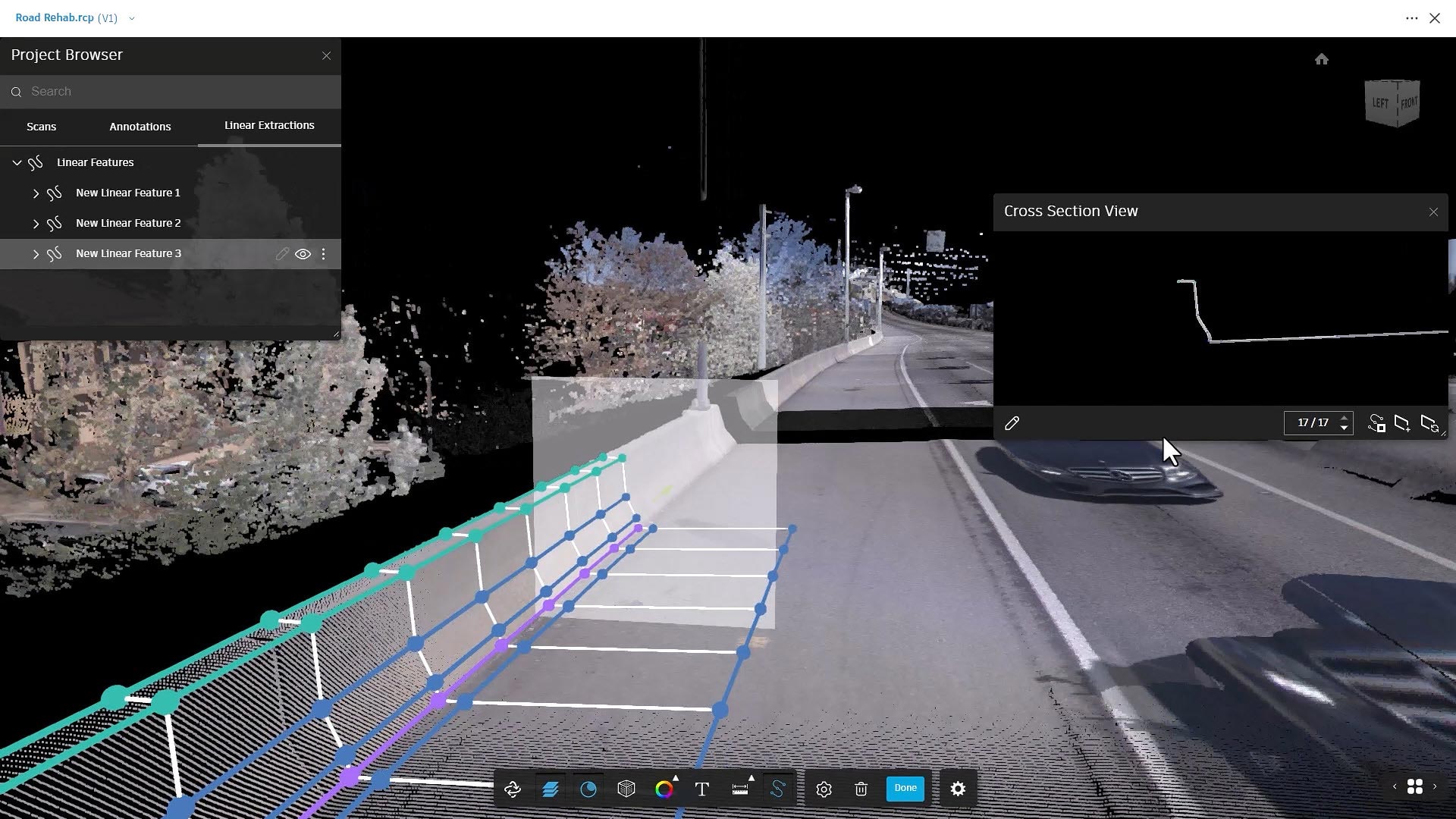Viewport: 1456px width, 819px height.
Task: Toggle visibility of New Linear Feature 3
Action: (x=303, y=254)
